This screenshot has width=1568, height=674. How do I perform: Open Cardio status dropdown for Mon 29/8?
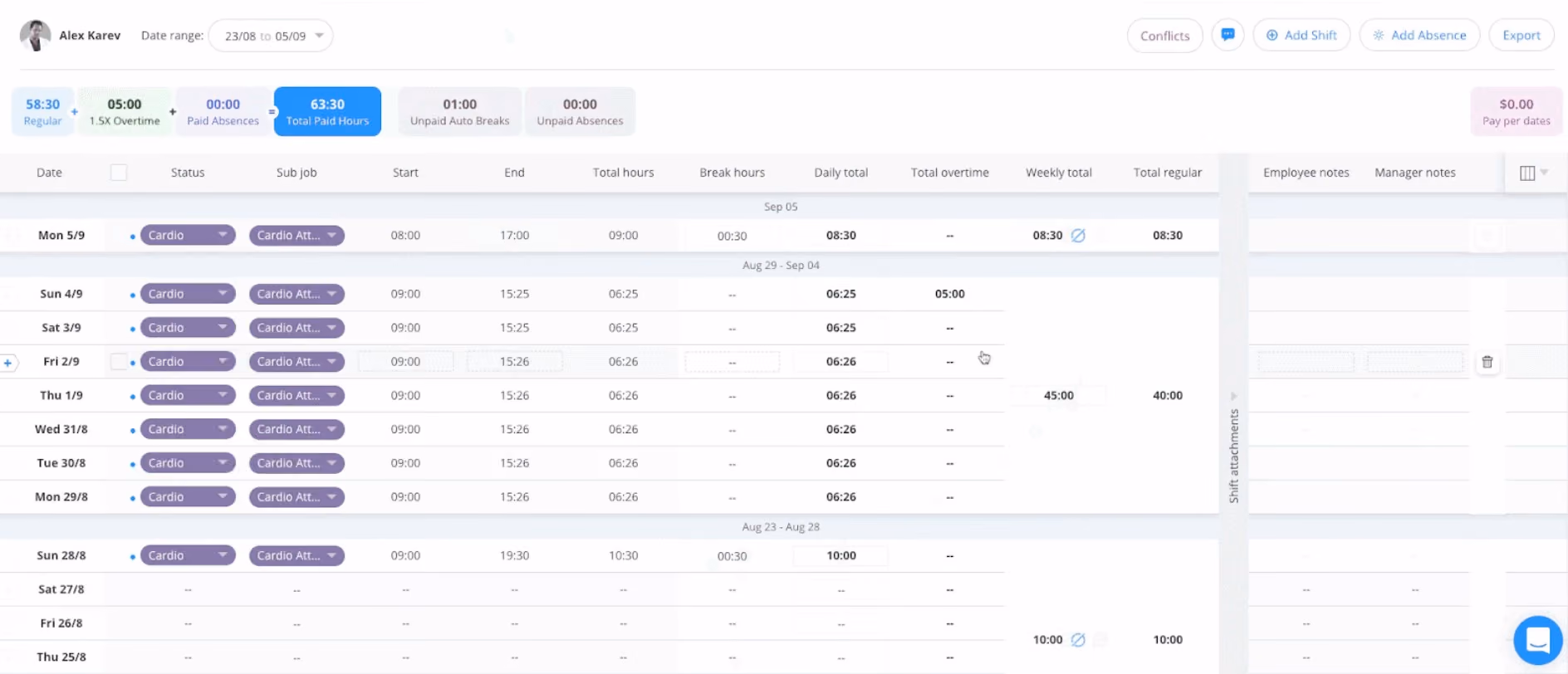[188, 497]
